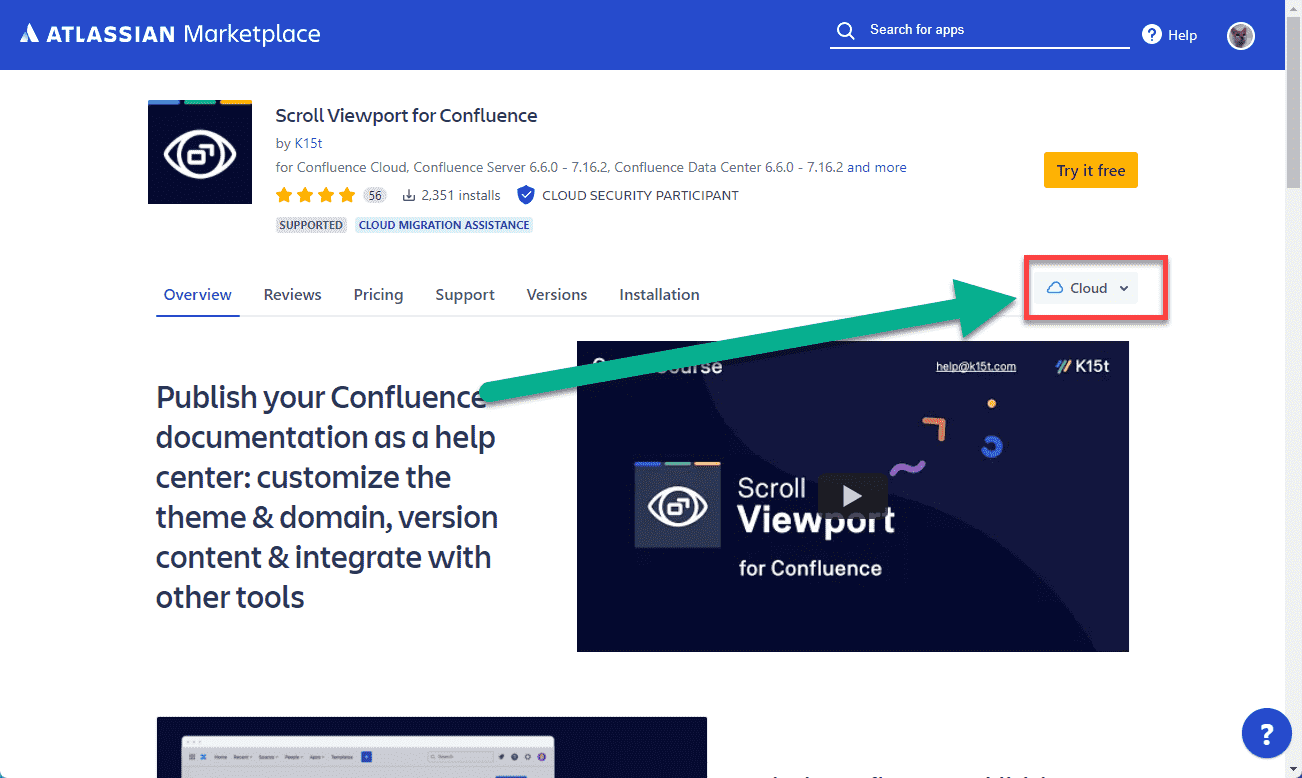The image size is (1302, 778).
Task: Click the installs download icon
Action: tap(409, 195)
